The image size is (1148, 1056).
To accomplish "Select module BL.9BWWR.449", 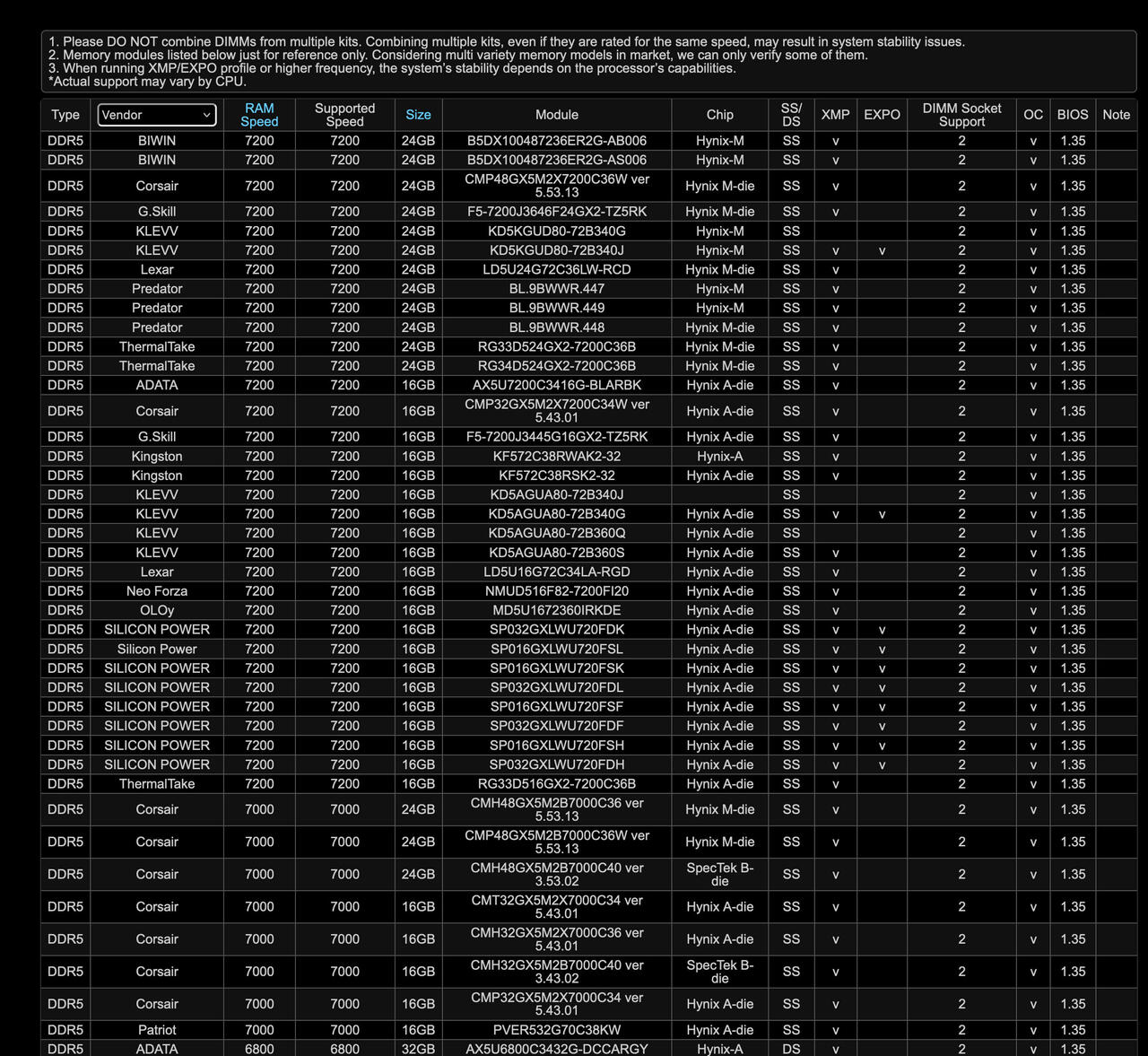I will pos(557,308).
